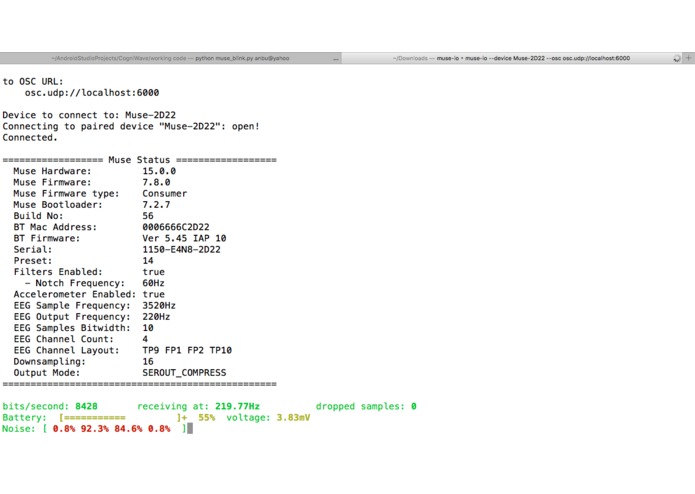
Task: Click Notch Frequency value 60Hz
Action: coord(153,283)
